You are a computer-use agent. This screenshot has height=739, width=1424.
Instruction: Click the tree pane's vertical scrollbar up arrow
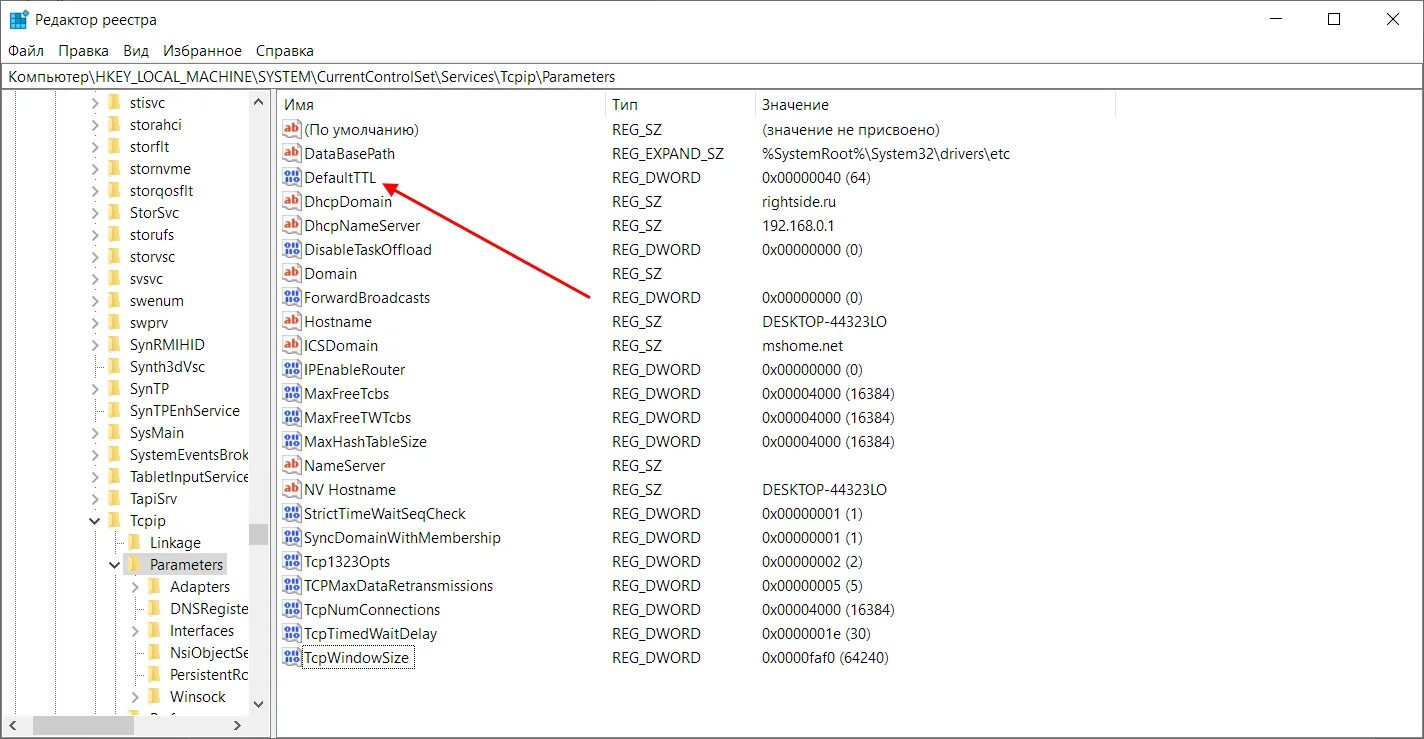[x=259, y=103]
